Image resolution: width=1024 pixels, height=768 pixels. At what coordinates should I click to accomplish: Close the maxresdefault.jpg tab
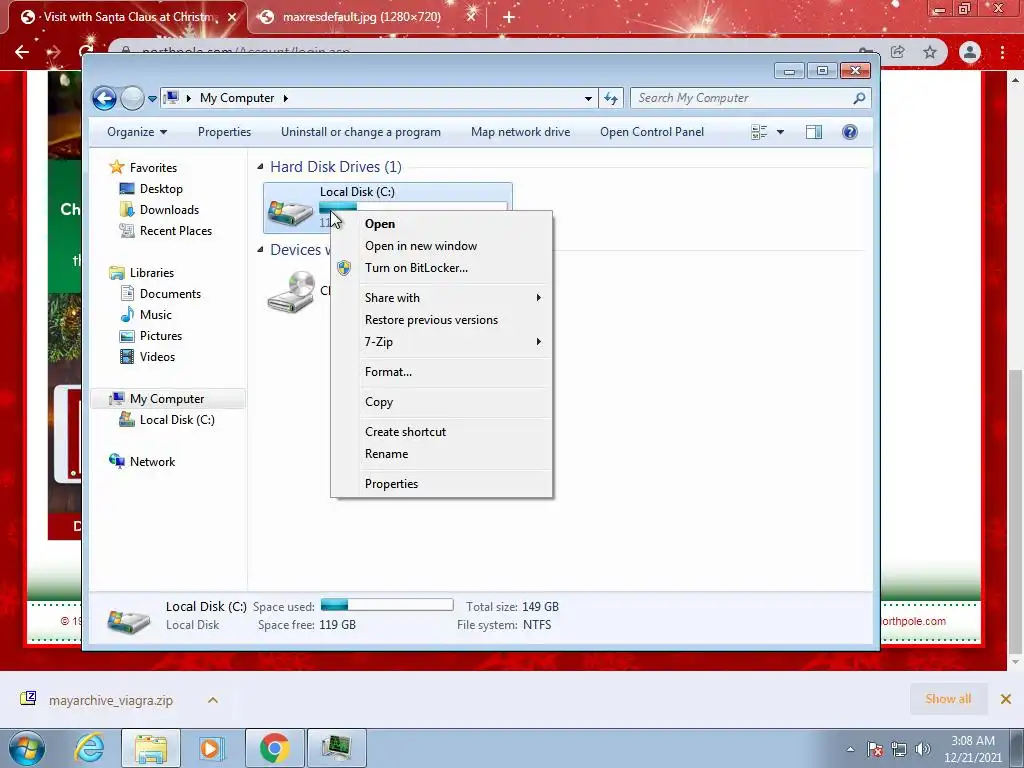471,17
